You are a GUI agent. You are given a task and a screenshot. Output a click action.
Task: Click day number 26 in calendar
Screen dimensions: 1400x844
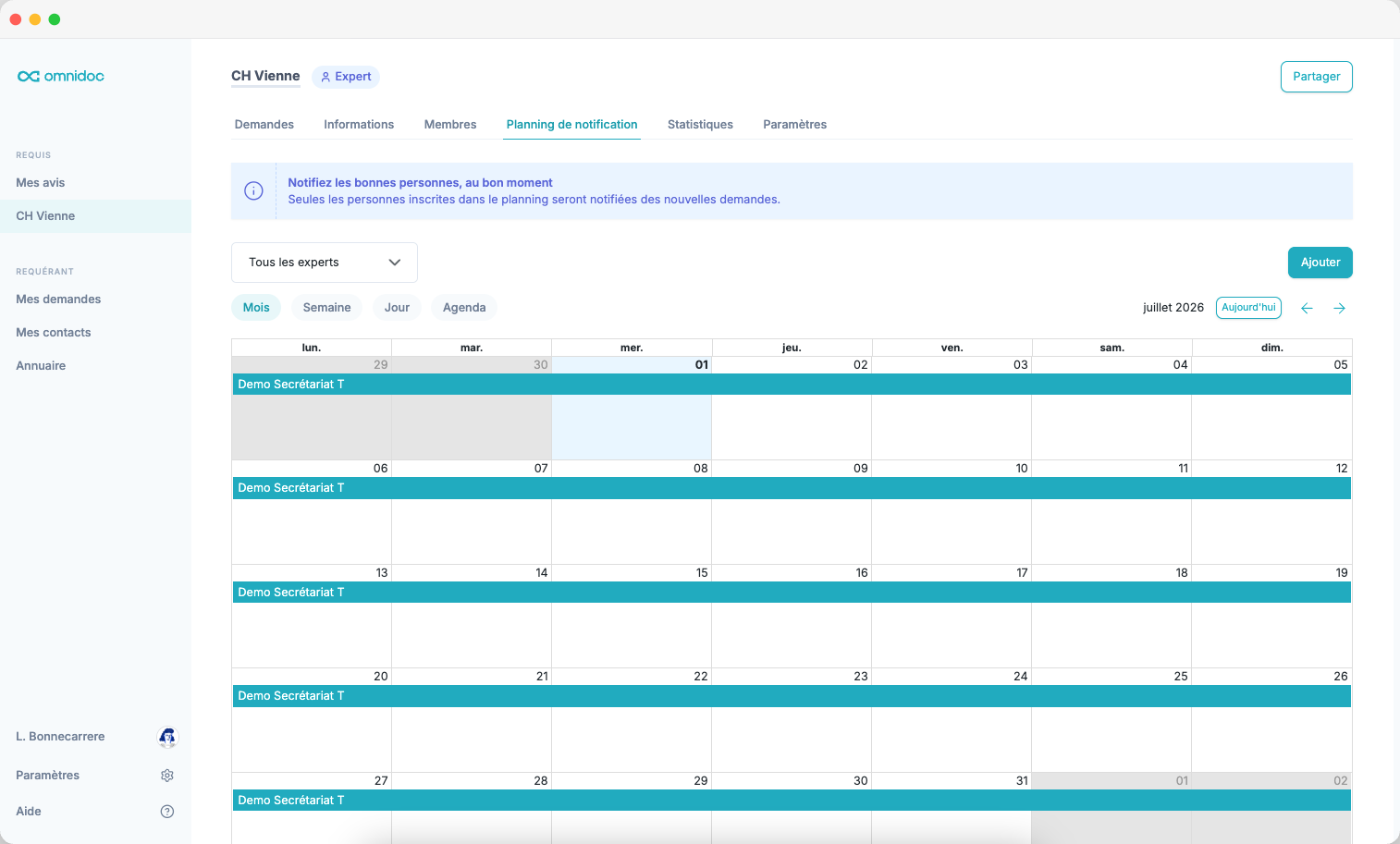(1341, 677)
